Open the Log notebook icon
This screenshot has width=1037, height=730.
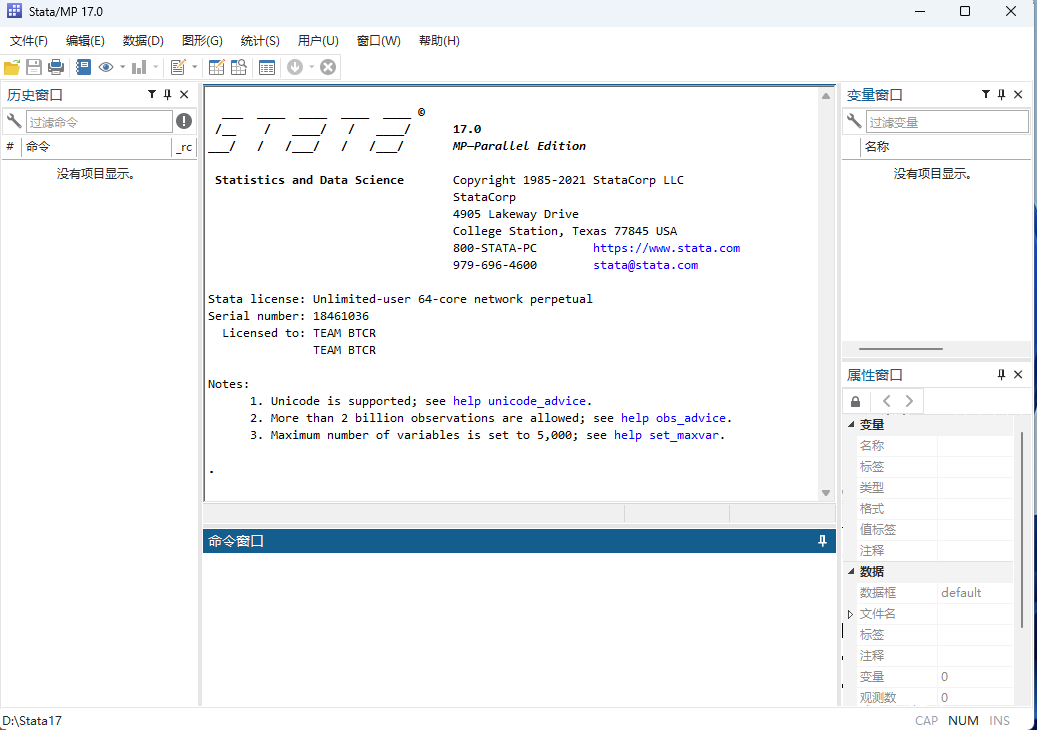(83, 67)
